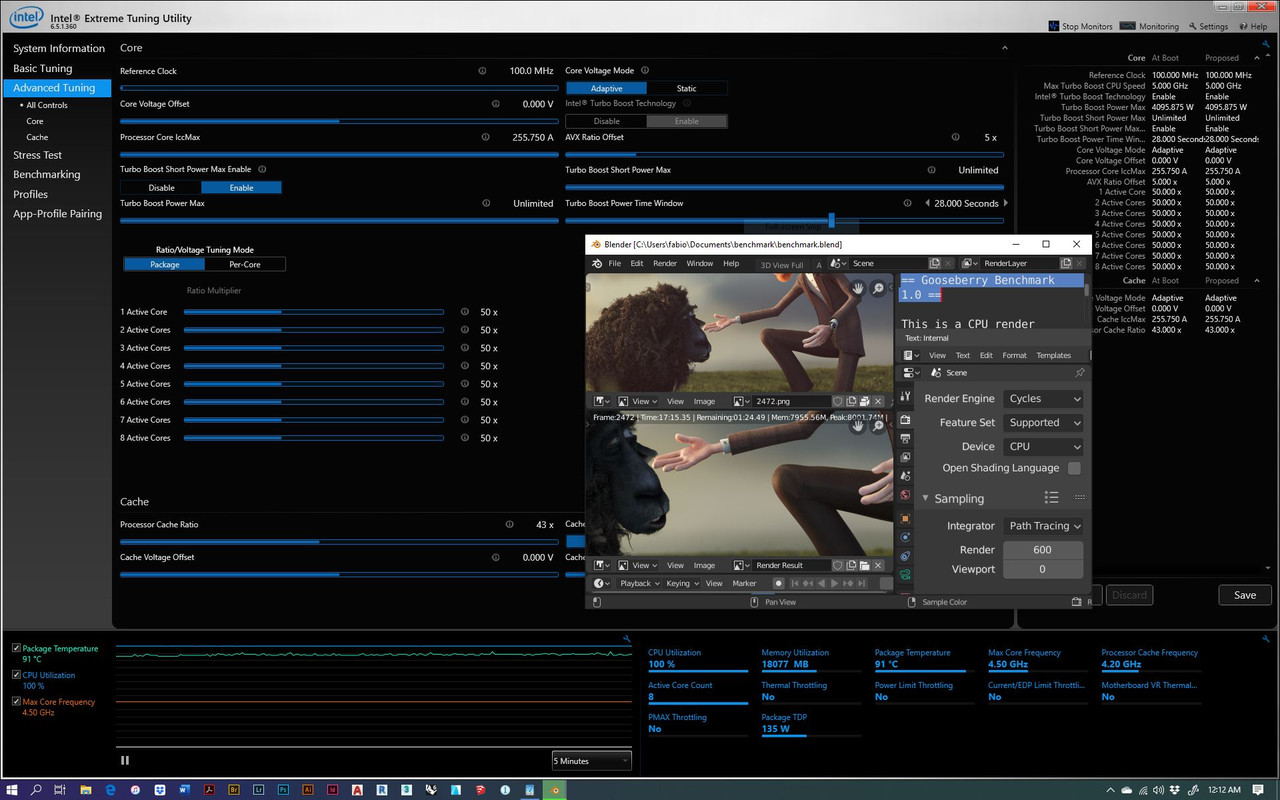1280x800 pixels.
Task: Click the Render samples field showing 600
Action: click(1043, 549)
